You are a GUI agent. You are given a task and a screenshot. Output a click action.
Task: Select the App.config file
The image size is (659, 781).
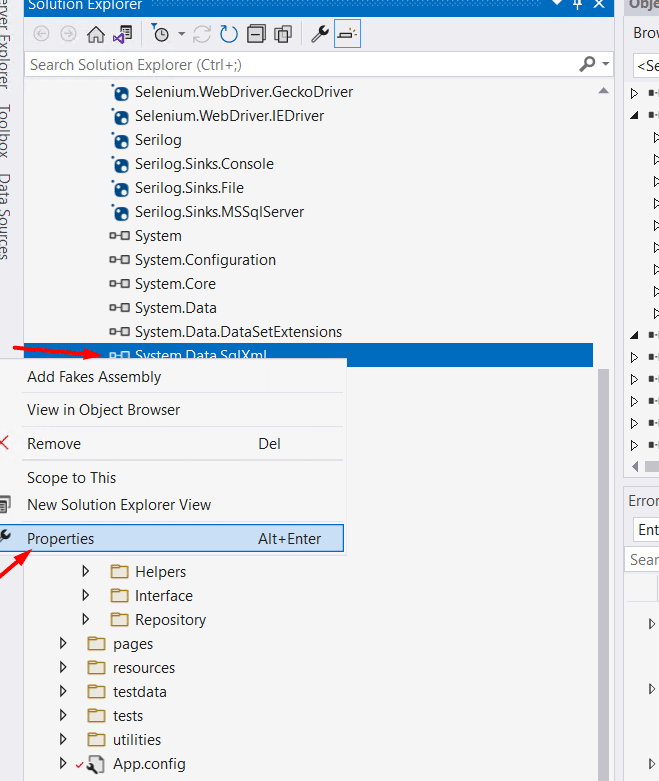click(149, 764)
